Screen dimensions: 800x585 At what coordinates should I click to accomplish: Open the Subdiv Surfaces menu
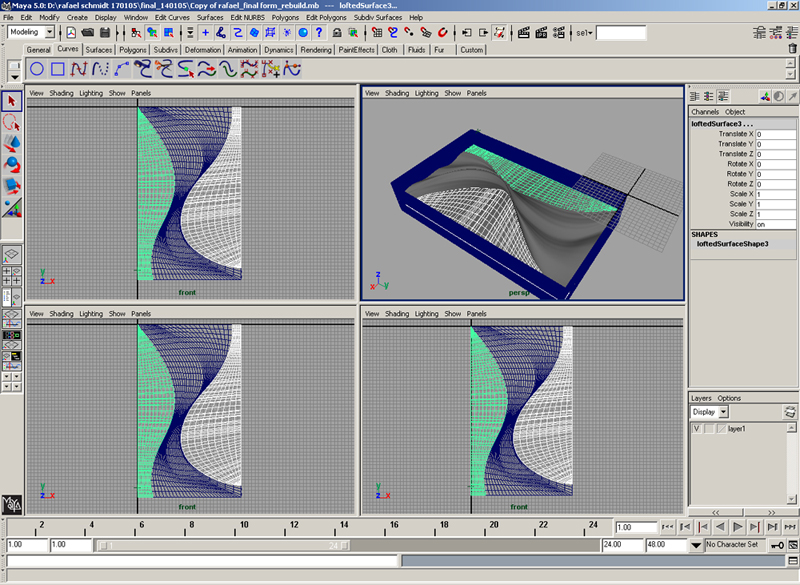378,17
